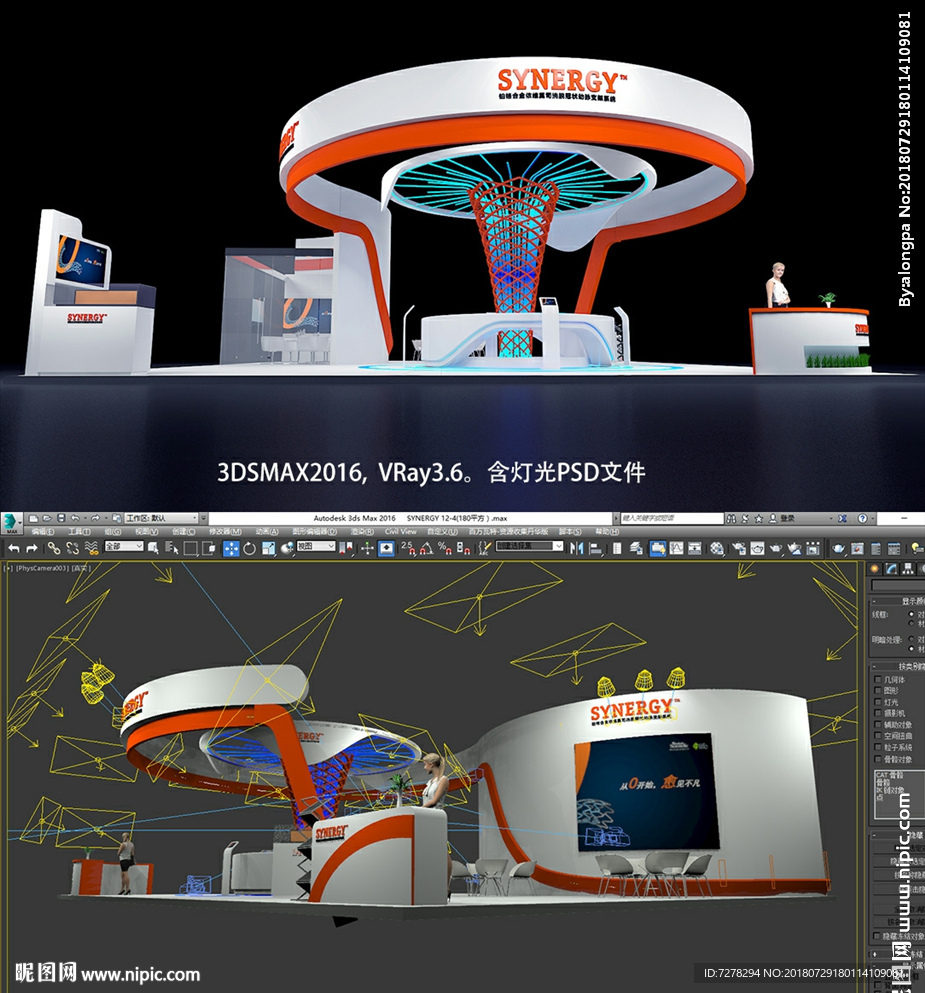Image resolution: width=925 pixels, height=993 pixels.
Task: Click the Open File icon in quick access bar
Action: tap(47, 518)
